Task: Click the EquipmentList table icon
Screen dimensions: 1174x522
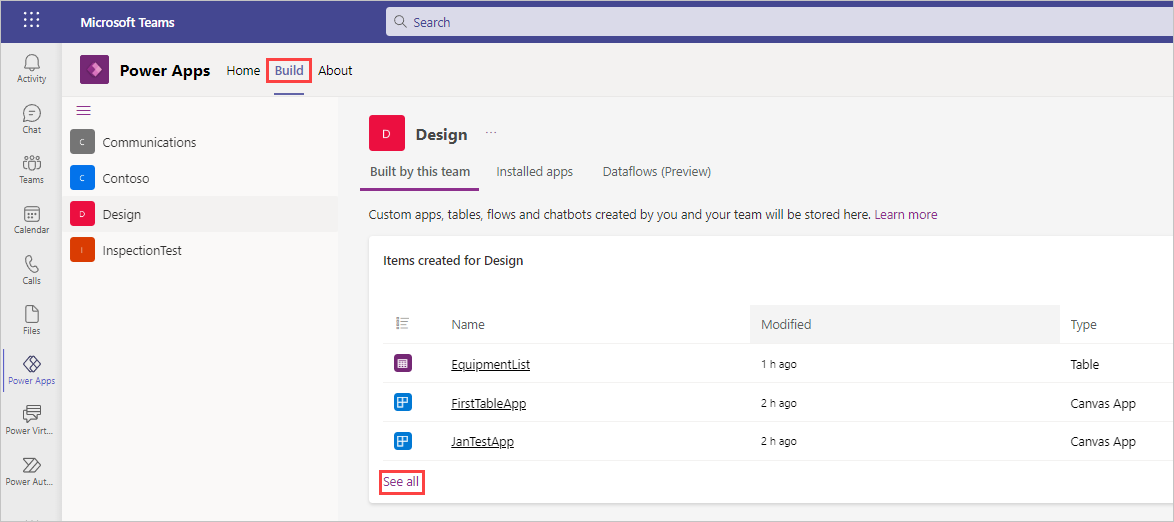Action: coord(403,364)
